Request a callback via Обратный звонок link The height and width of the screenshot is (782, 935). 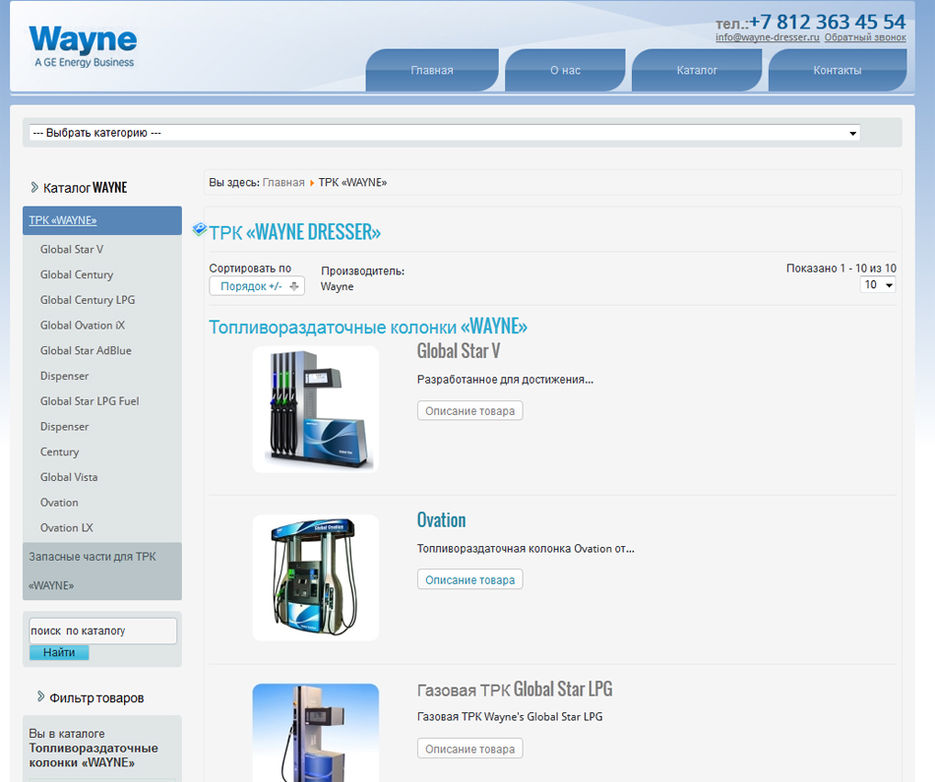[865, 37]
